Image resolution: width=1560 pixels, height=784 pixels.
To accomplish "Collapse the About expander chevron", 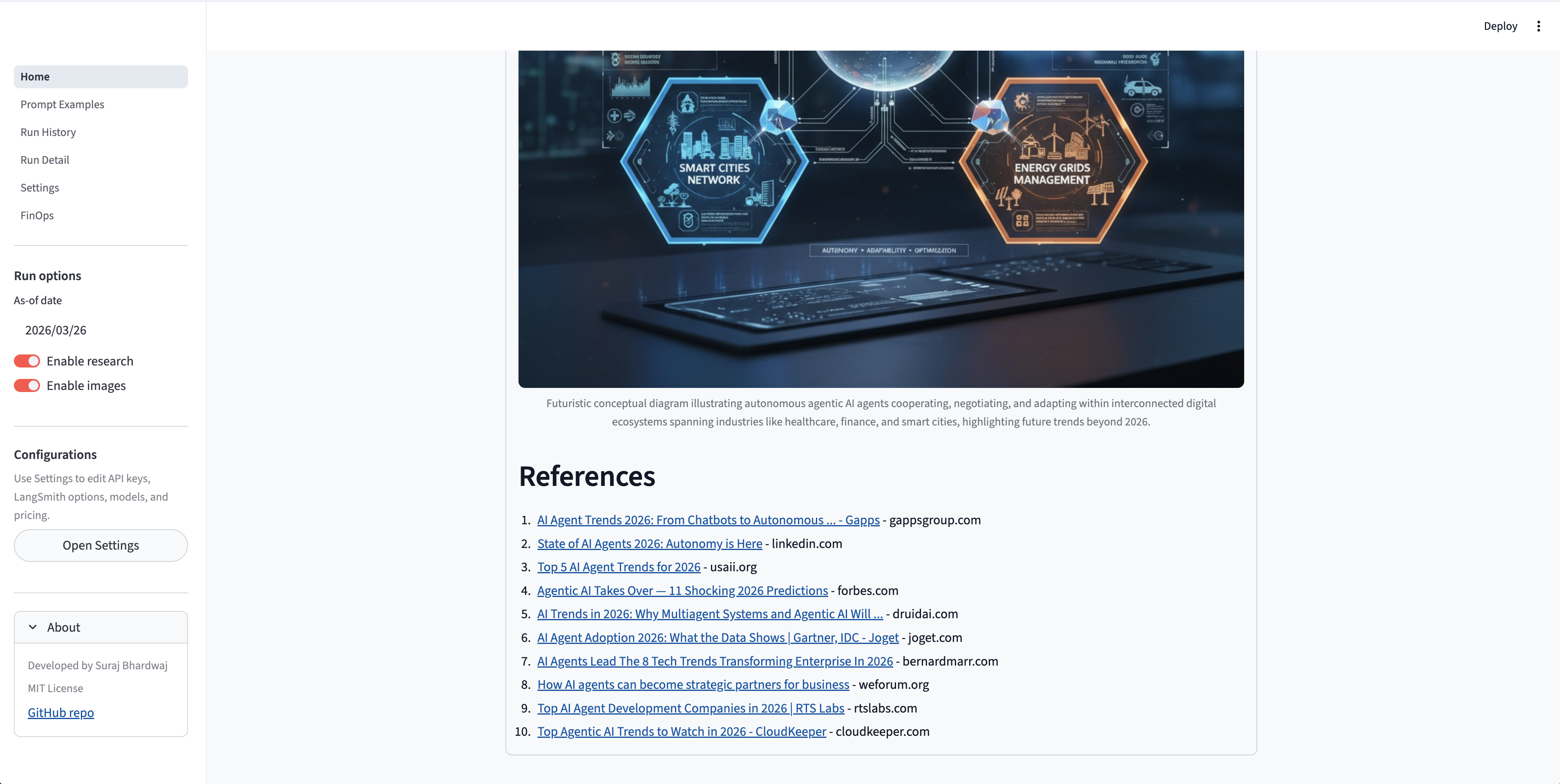I will (x=33, y=627).
